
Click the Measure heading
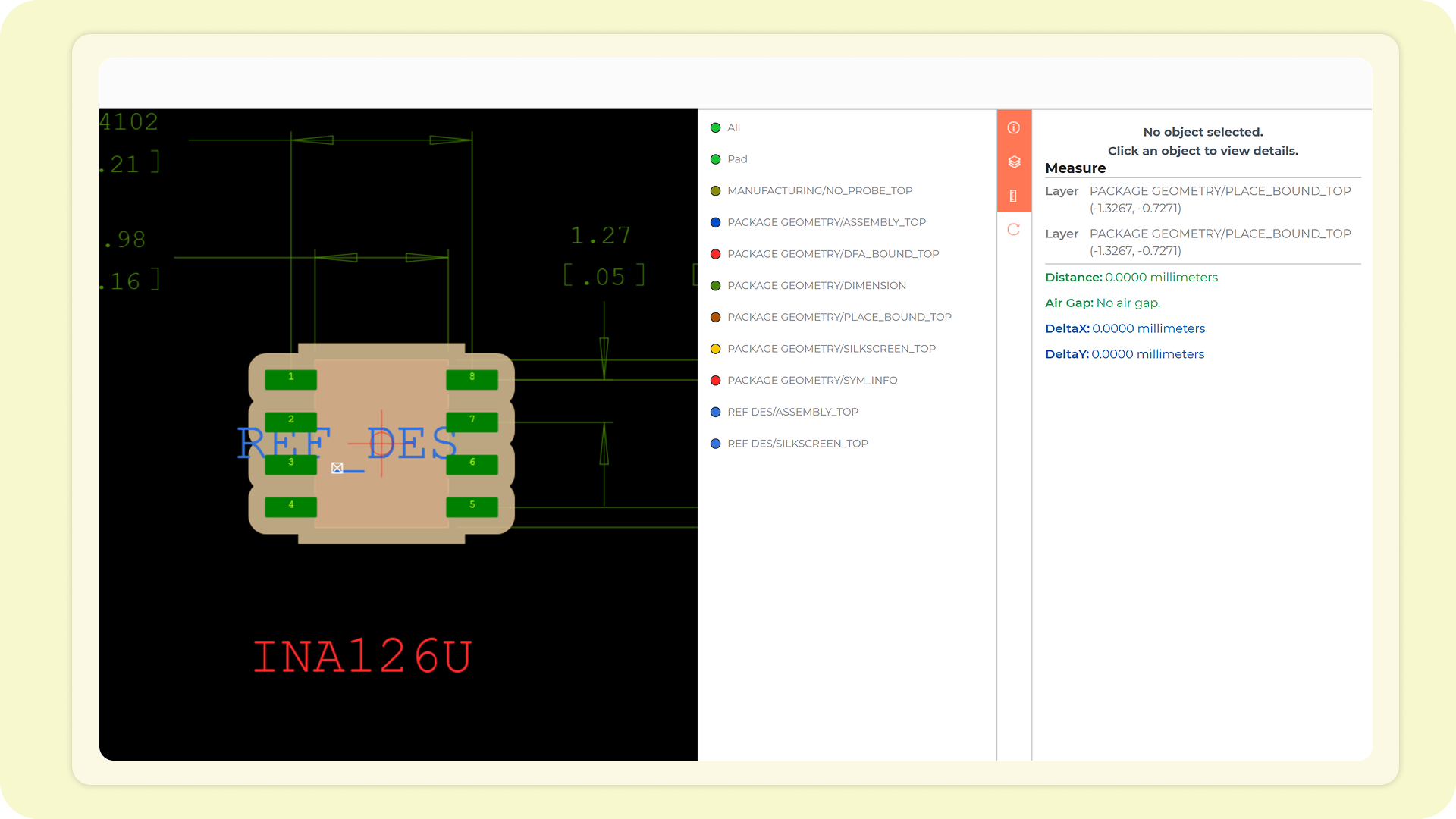1075,168
